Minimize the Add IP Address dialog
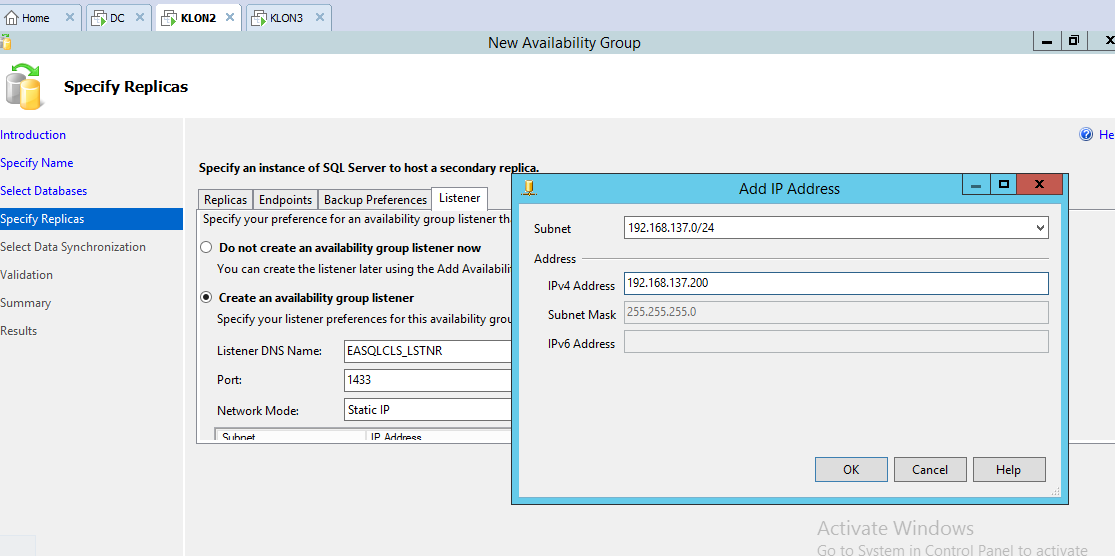This screenshot has height=556, width=1115. 975,185
